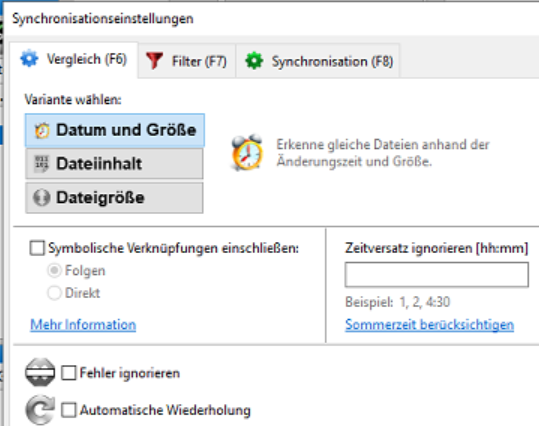Click the Fehler ignorieren warning icon
This screenshot has width=539, height=426.
pyautogui.click(x=40, y=372)
